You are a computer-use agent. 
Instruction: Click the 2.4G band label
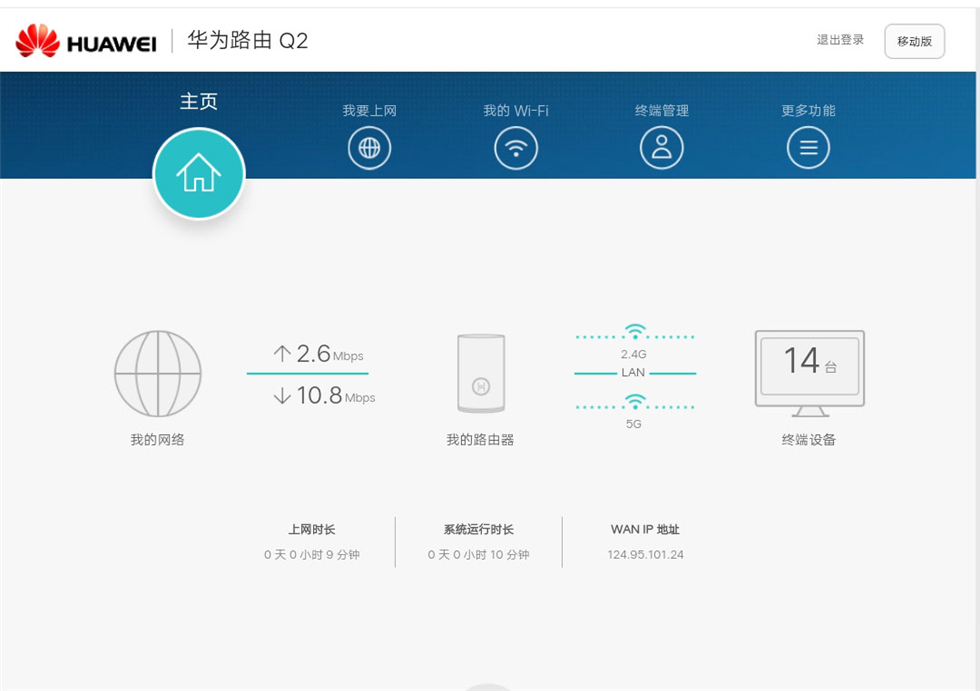click(x=634, y=354)
